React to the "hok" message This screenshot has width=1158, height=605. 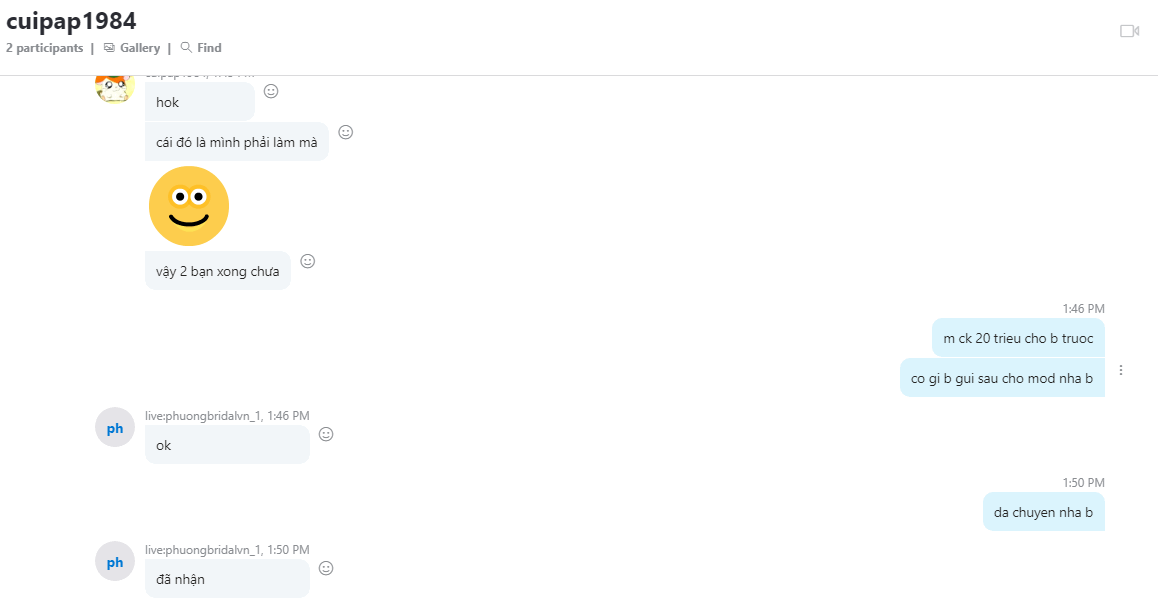point(271,91)
